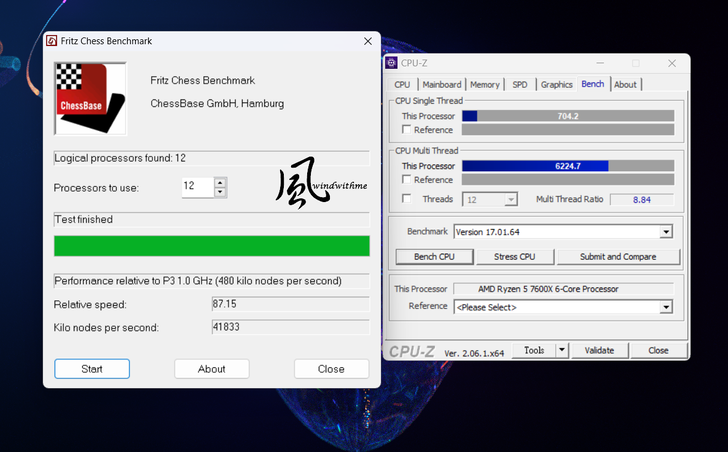Click the Stress CPU button
This screenshot has width=728, height=452.
(x=514, y=257)
